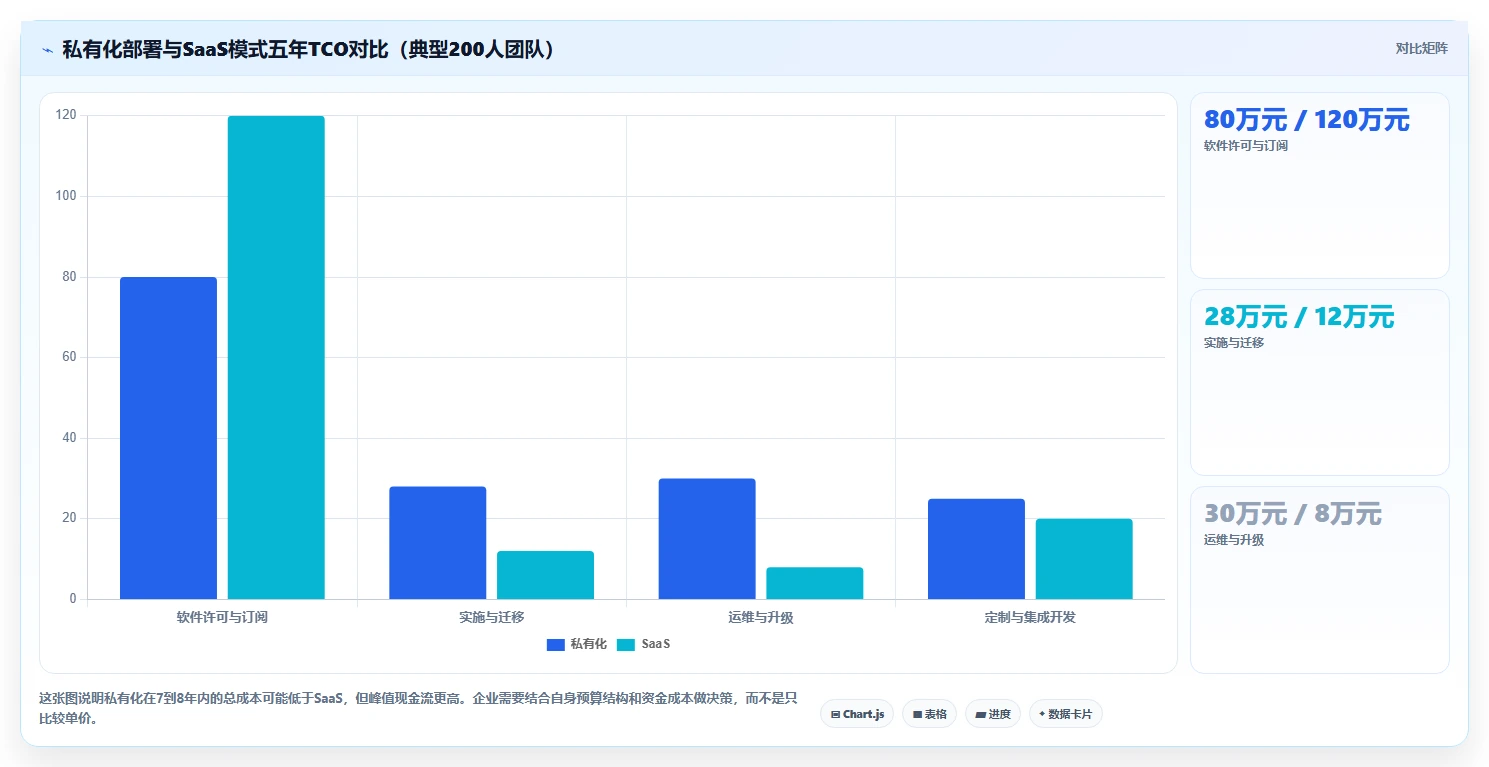Click the 对比矩阵 label in header
This screenshot has height=767, width=1489.
(1421, 48)
